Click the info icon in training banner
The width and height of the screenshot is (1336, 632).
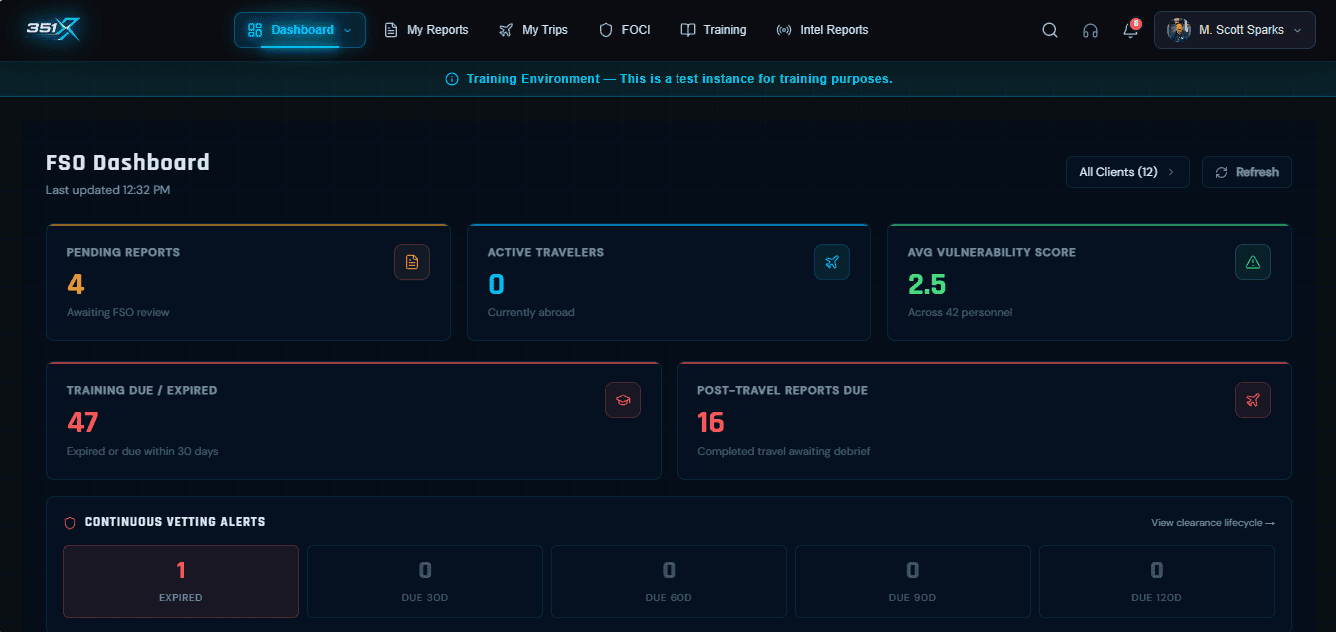(x=451, y=79)
